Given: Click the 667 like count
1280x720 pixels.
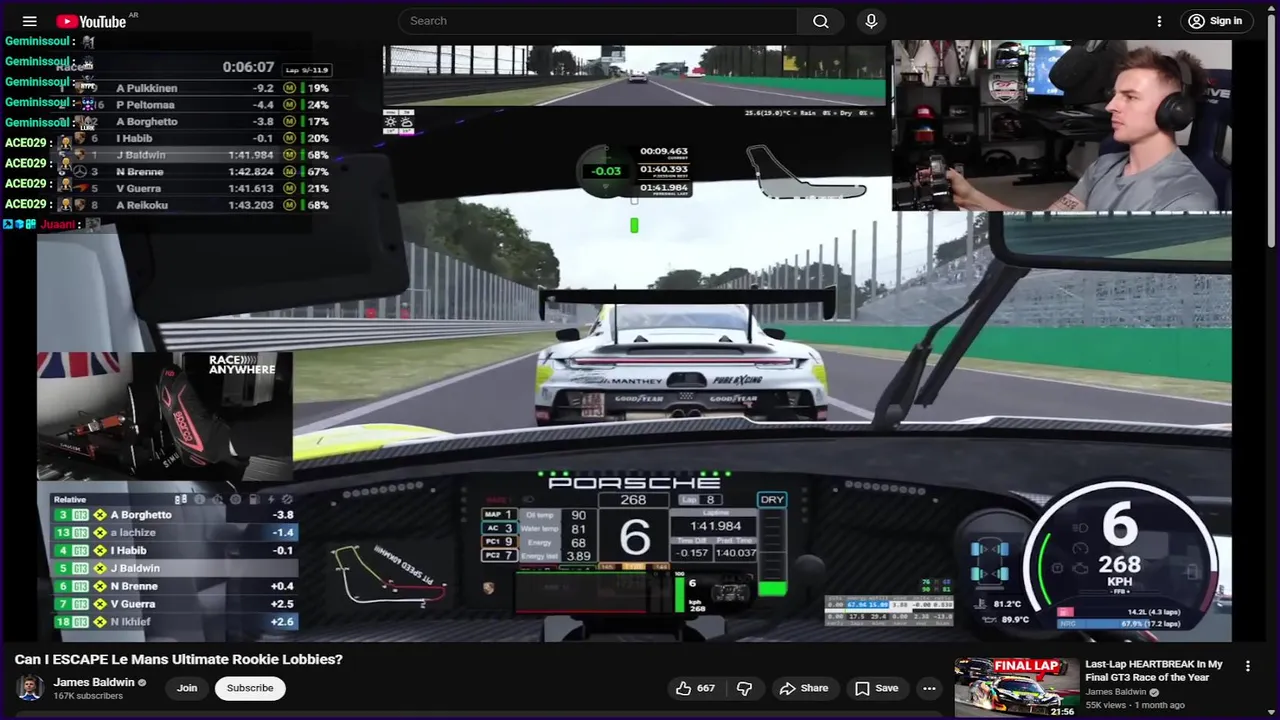Looking at the screenshot, I should pyautogui.click(x=706, y=688).
